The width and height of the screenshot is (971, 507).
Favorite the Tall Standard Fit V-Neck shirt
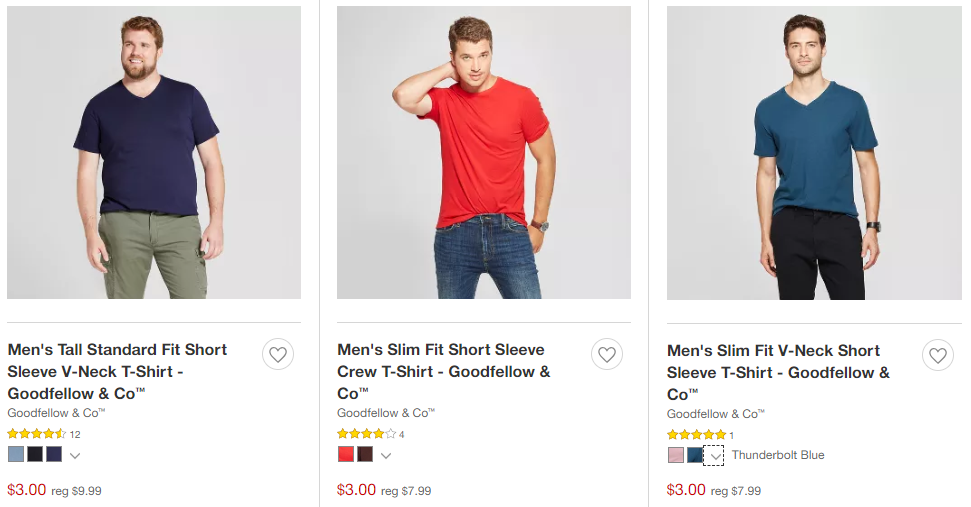(278, 354)
